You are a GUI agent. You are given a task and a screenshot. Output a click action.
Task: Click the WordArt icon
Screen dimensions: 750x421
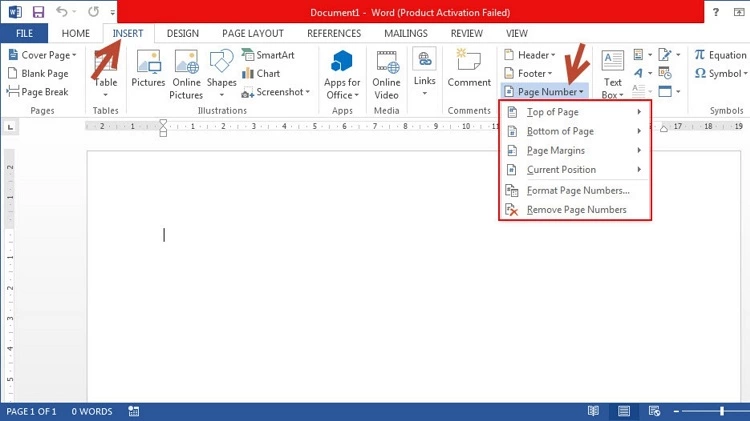(x=639, y=73)
